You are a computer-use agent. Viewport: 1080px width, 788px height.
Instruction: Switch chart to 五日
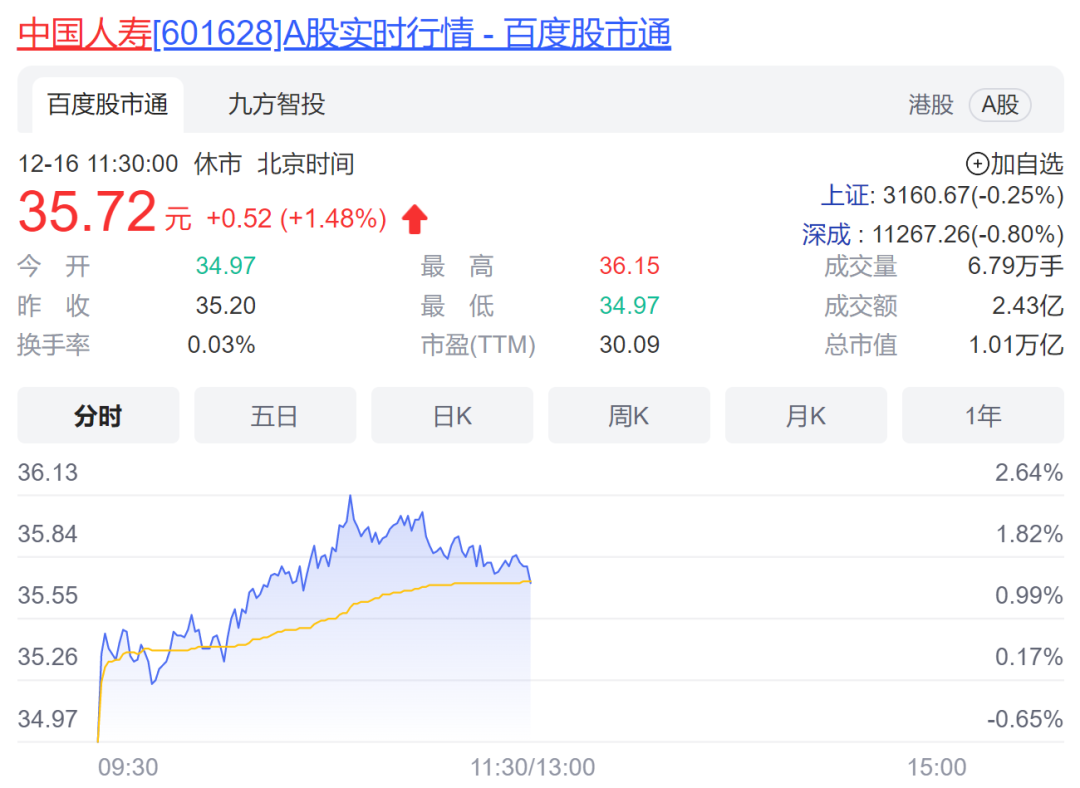pos(275,415)
